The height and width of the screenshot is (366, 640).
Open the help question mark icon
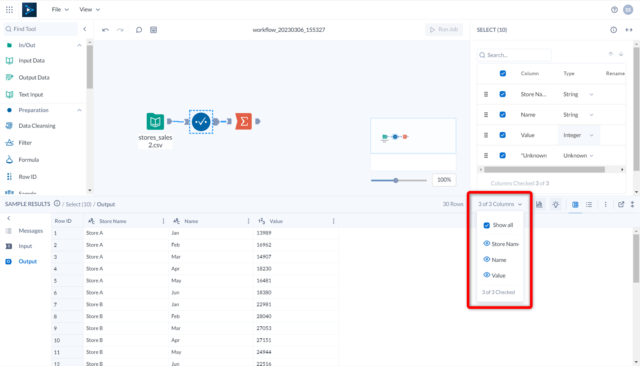pyautogui.click(x=614, y=10)
